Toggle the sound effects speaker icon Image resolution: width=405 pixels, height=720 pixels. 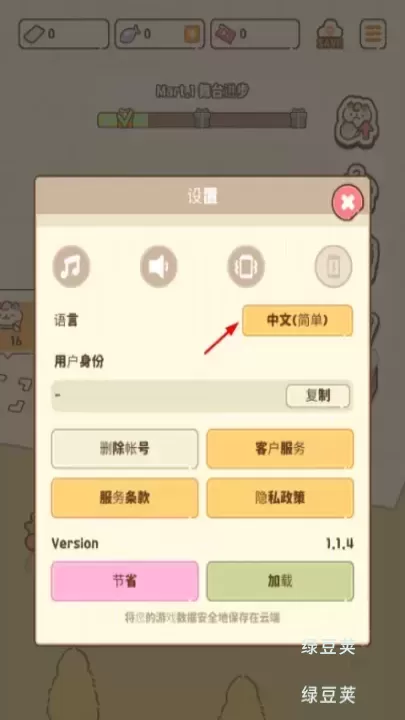(x=158, y=266)
